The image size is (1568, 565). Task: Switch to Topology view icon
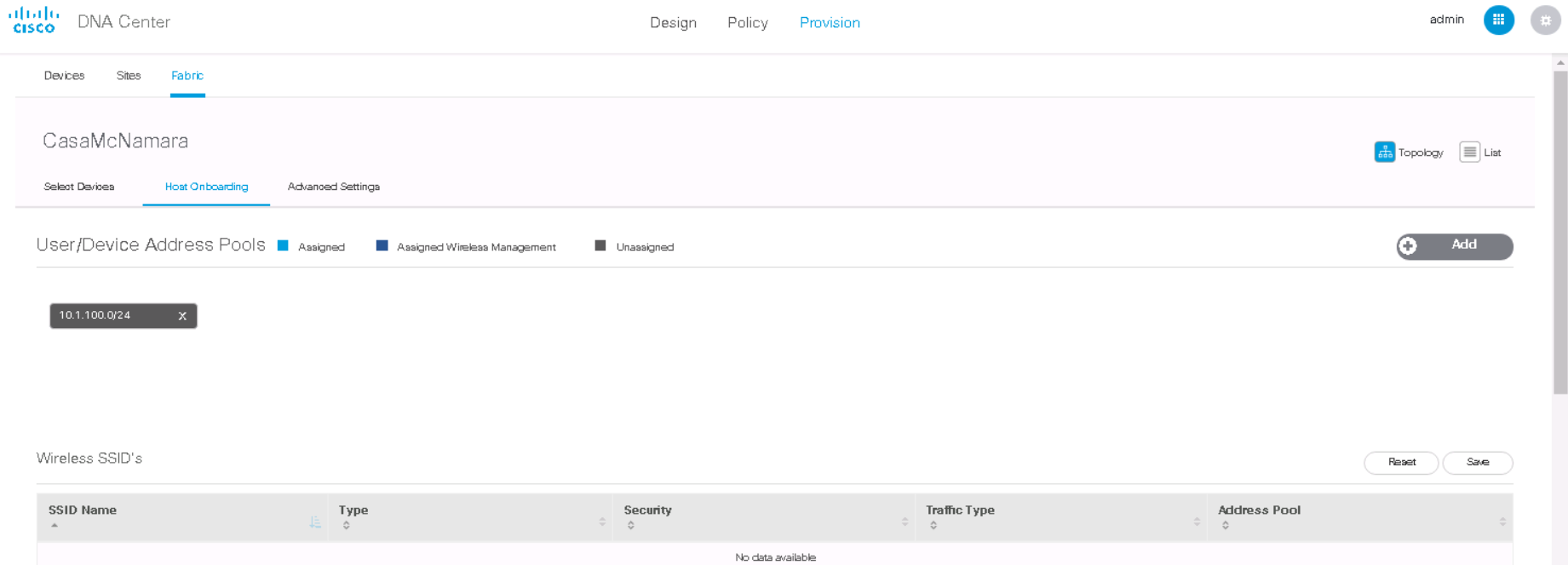tap(1385, 152)
